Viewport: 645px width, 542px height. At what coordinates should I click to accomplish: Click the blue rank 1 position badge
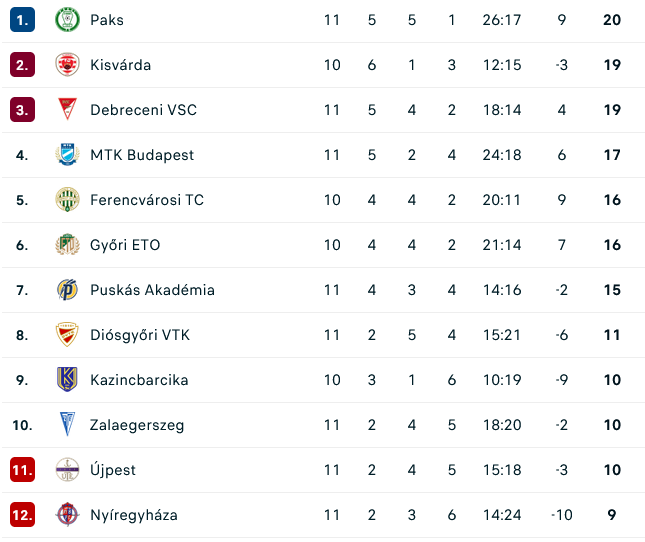[x=23, y=20]
